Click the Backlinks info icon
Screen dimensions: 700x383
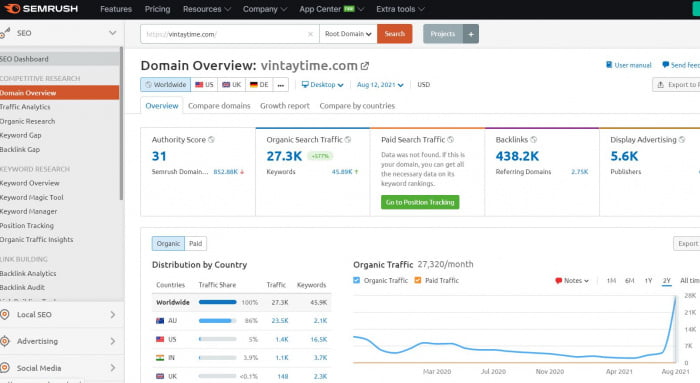click(533, 140)
